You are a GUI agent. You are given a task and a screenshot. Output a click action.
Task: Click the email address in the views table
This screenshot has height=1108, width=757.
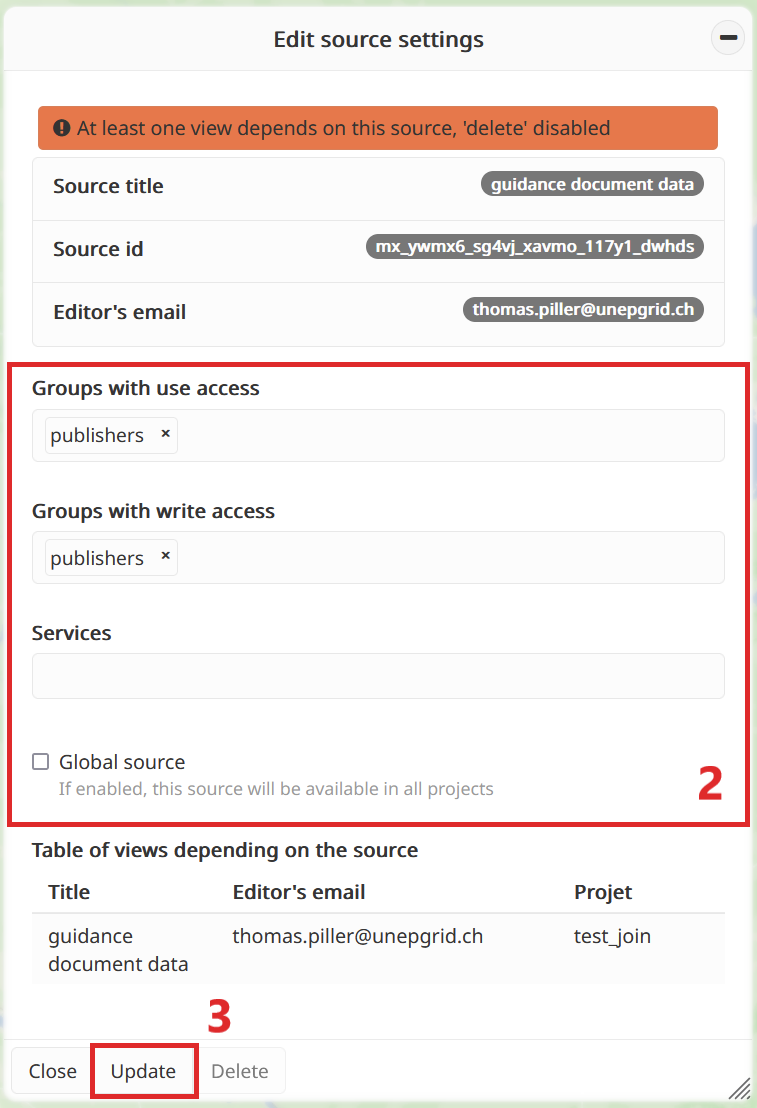pyautogui.click(x=357, y=937)
